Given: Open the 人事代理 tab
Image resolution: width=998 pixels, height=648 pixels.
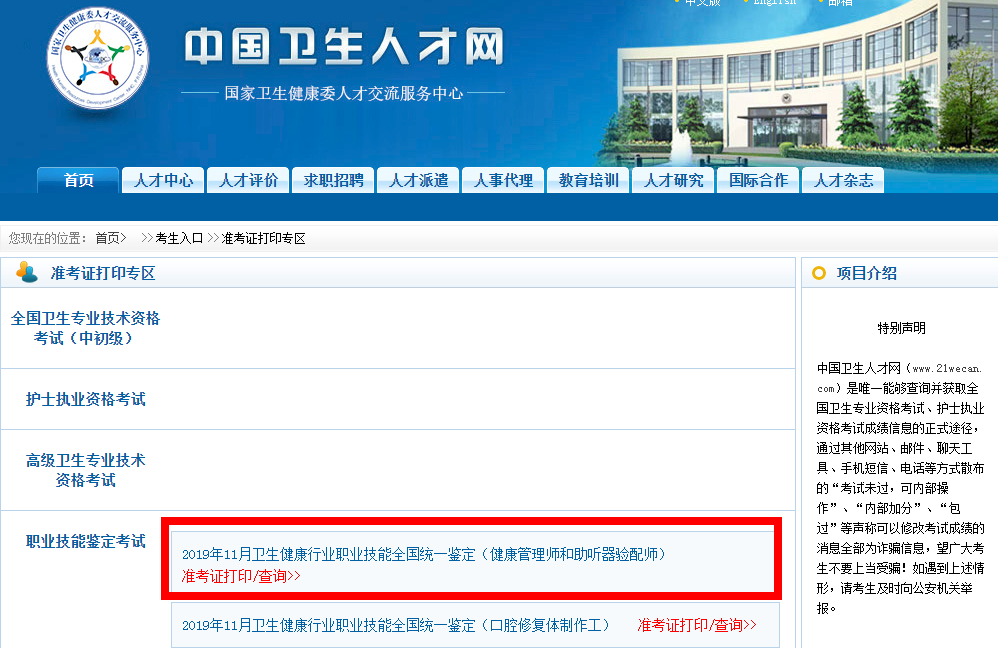Looking at the screenshot, I should [503, 180].
